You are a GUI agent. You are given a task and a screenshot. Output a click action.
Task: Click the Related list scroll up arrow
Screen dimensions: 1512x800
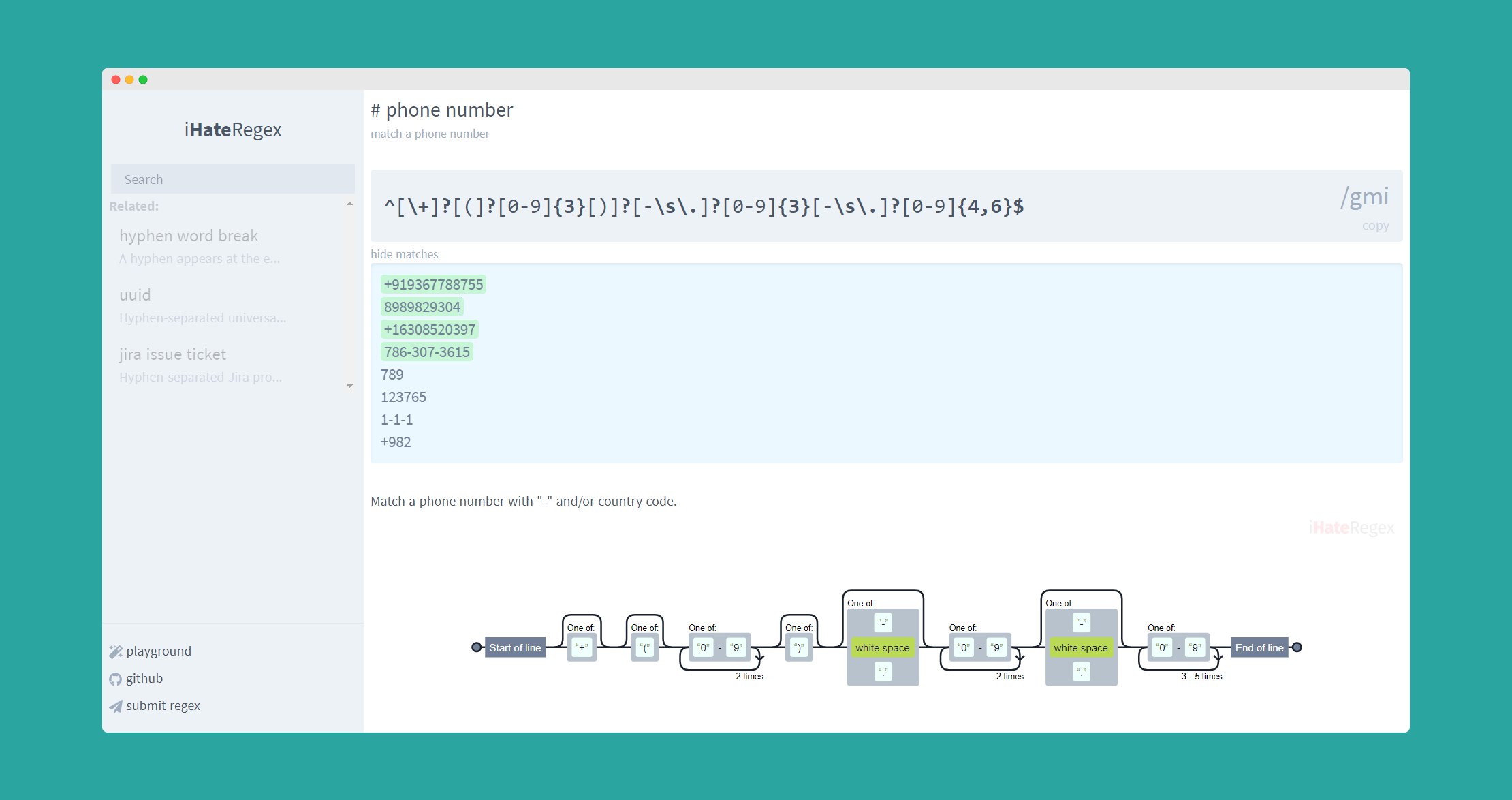point(349,204)
